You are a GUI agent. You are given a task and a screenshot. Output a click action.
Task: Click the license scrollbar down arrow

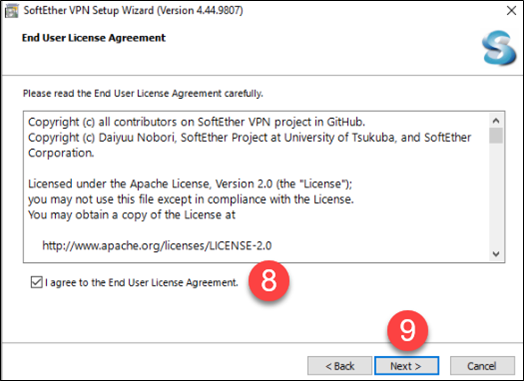click(496, 254)
